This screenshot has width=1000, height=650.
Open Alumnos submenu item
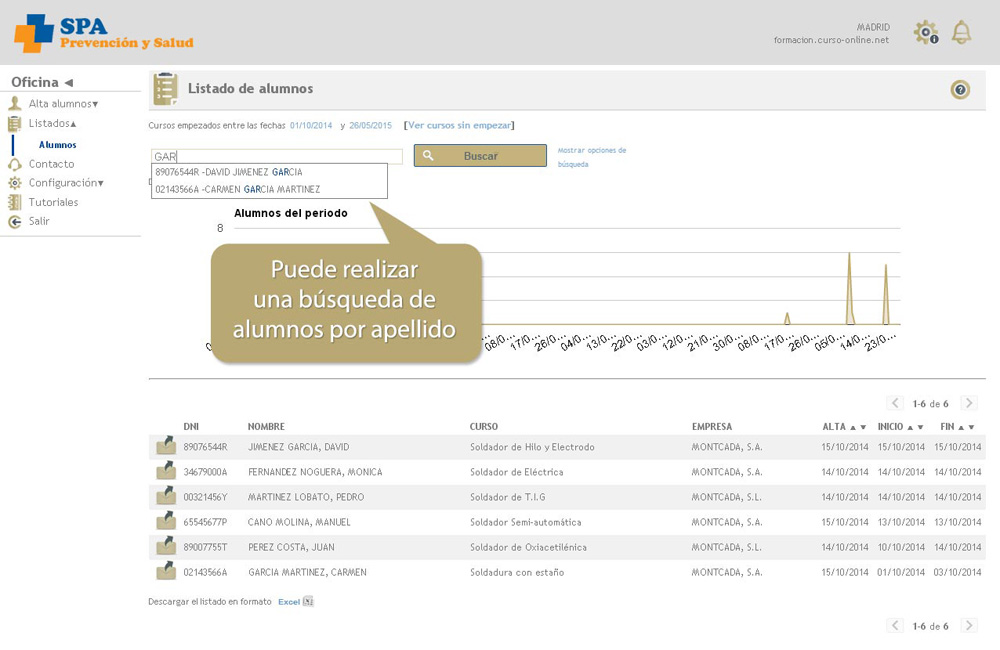(x=57, y=145)
